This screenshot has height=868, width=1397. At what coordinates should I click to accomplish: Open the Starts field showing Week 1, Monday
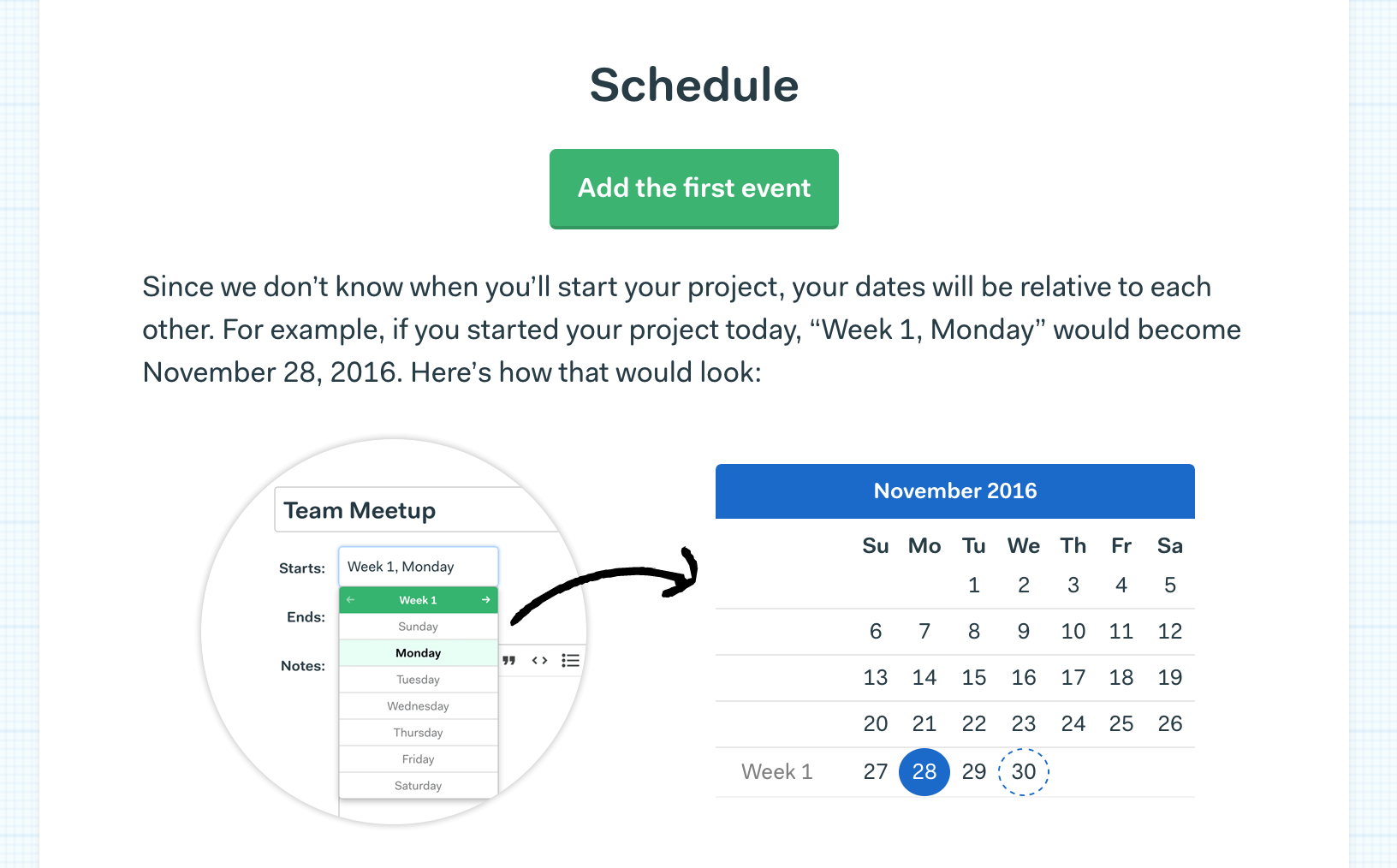[x=419, y=567]
